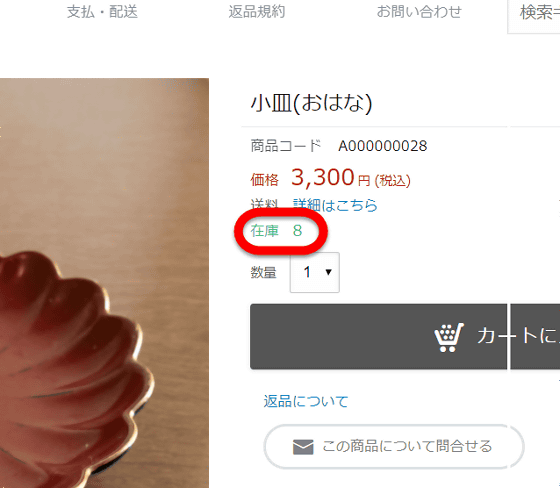Open the 返品規約 menu item
The image size is (560, 488).
(257, 12)
